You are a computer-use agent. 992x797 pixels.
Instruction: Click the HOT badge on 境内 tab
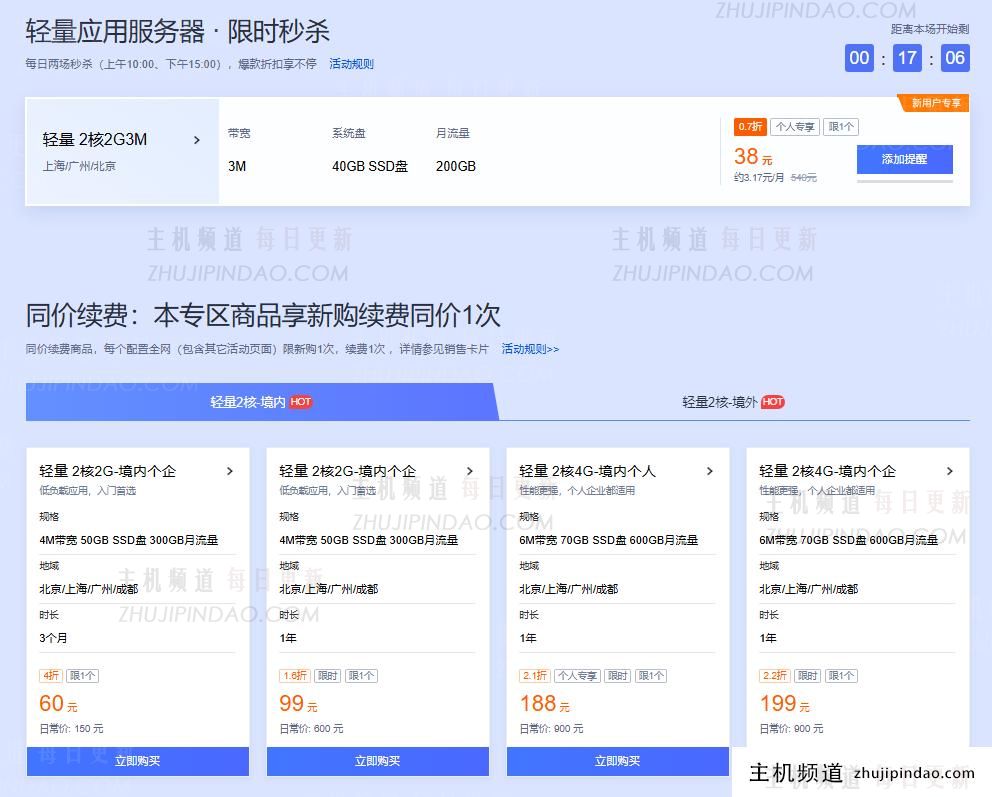[301, 402]
